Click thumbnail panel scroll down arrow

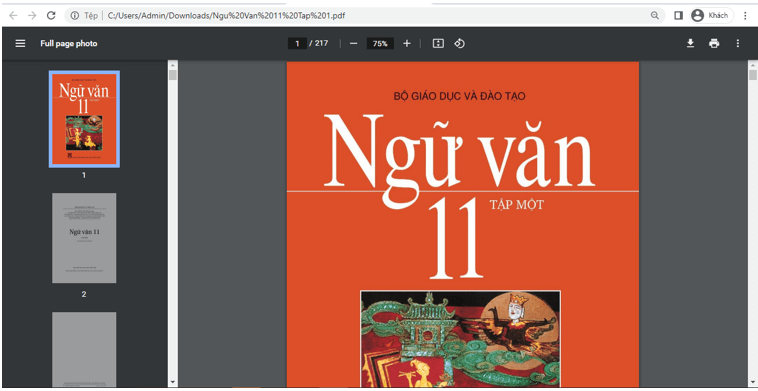tap(173, 382)
